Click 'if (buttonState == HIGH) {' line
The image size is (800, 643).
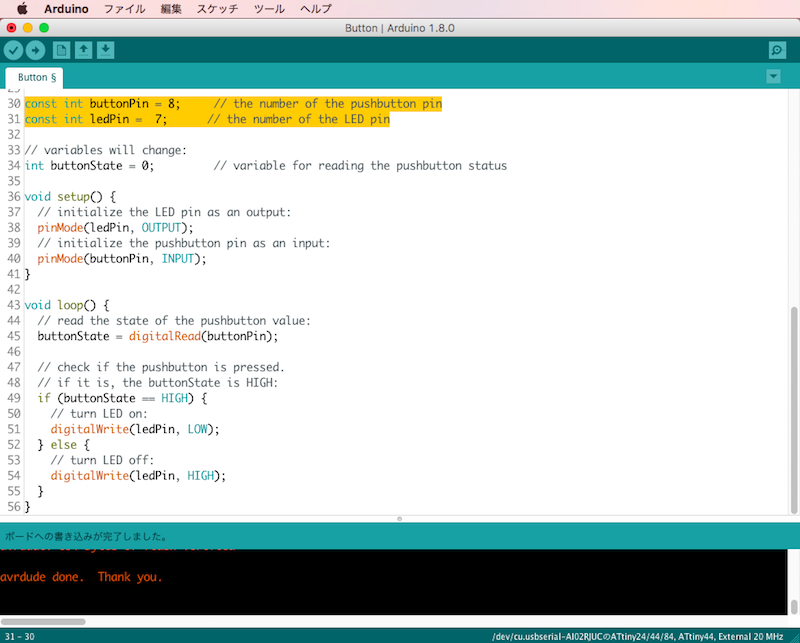[122, 398]
